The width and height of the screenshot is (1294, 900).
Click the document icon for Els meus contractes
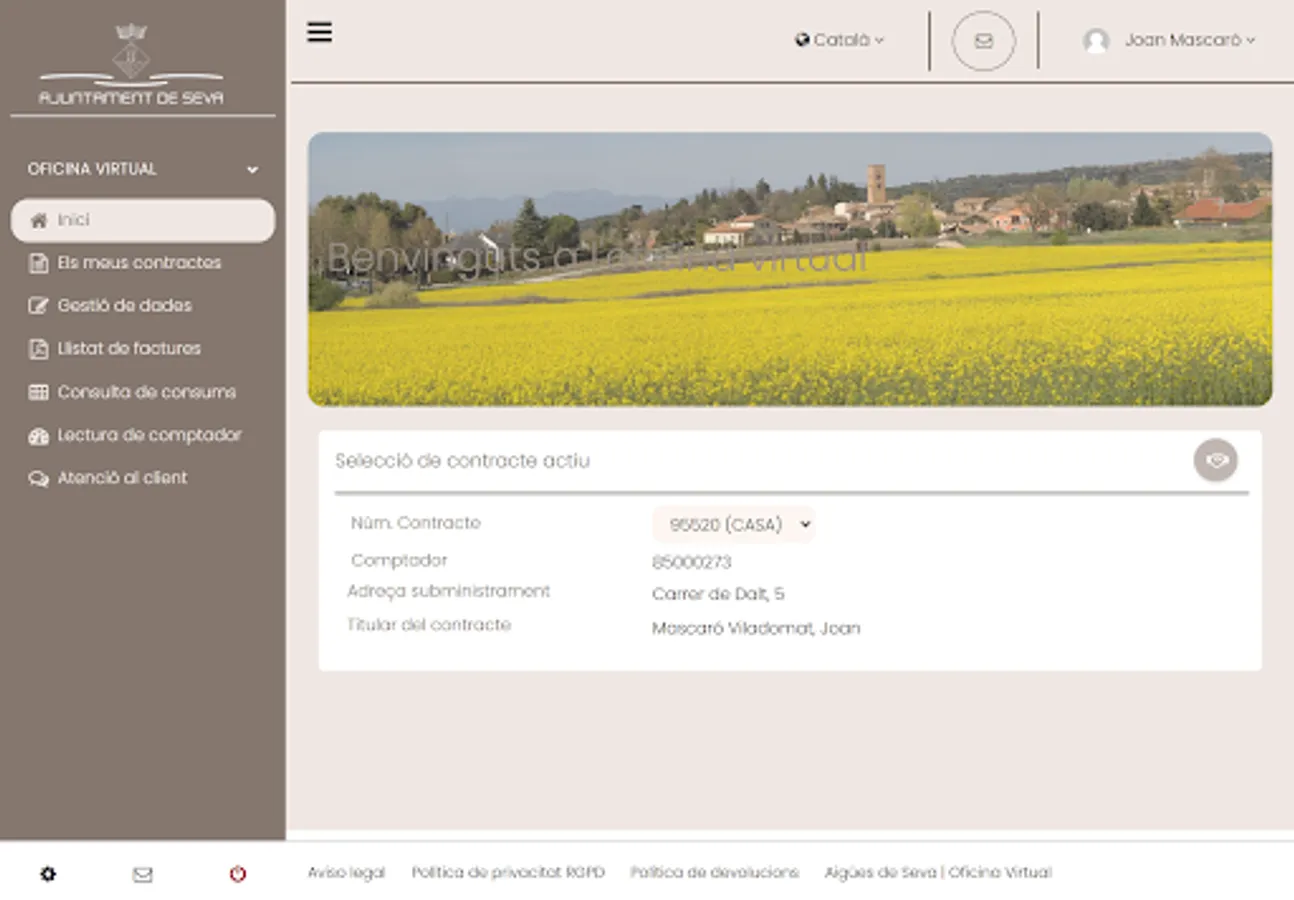tap(38, 263)
